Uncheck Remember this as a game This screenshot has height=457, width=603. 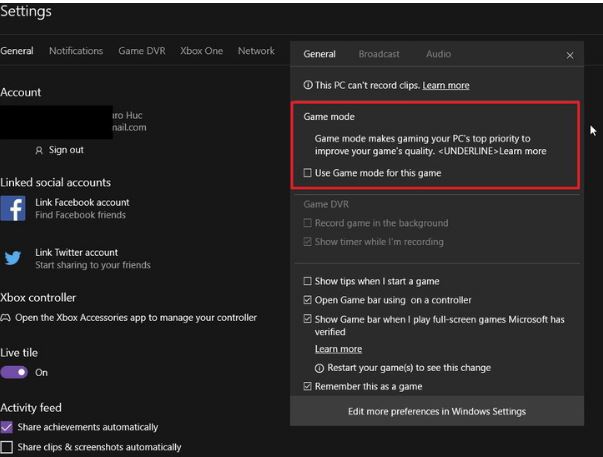tap(308, 386)
